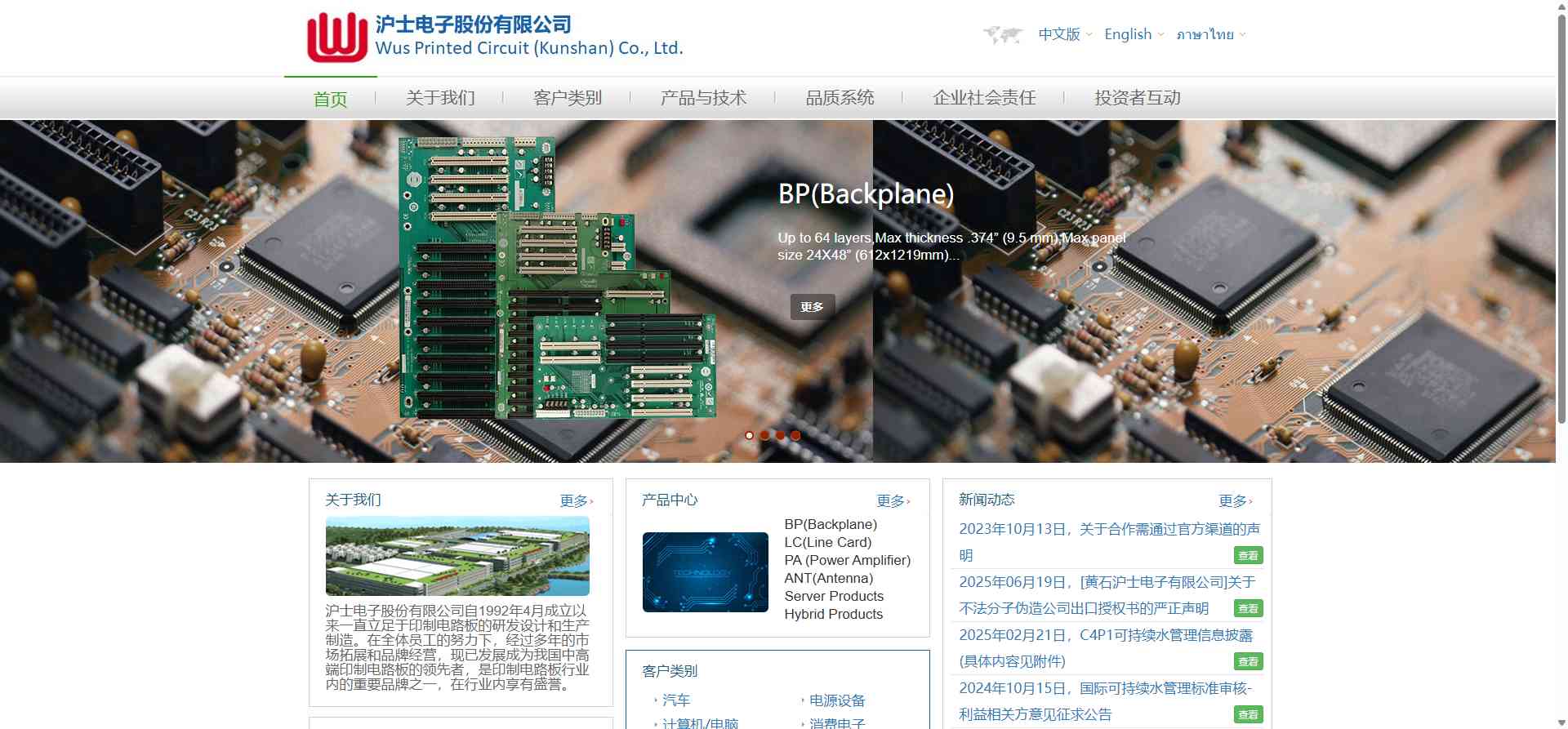The height and width of the screenshot is (729, 1568).
Task: Click the factory campus aerial image
Action: click(x=457, y=556)
